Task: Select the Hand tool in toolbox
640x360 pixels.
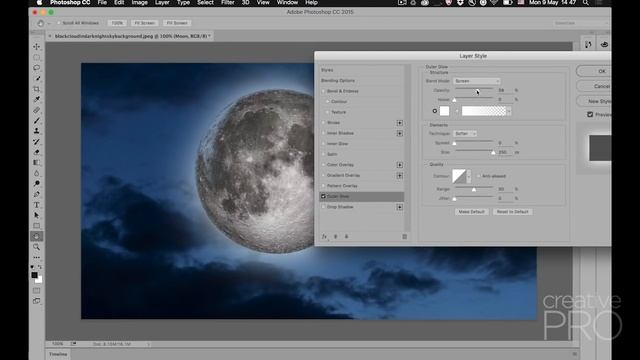Action: (37, 236)
